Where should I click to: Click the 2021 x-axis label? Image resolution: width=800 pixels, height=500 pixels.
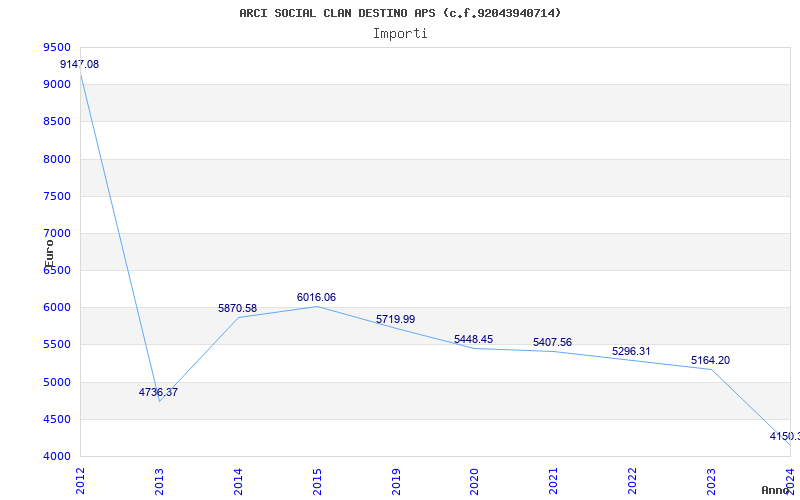point(554,481)
